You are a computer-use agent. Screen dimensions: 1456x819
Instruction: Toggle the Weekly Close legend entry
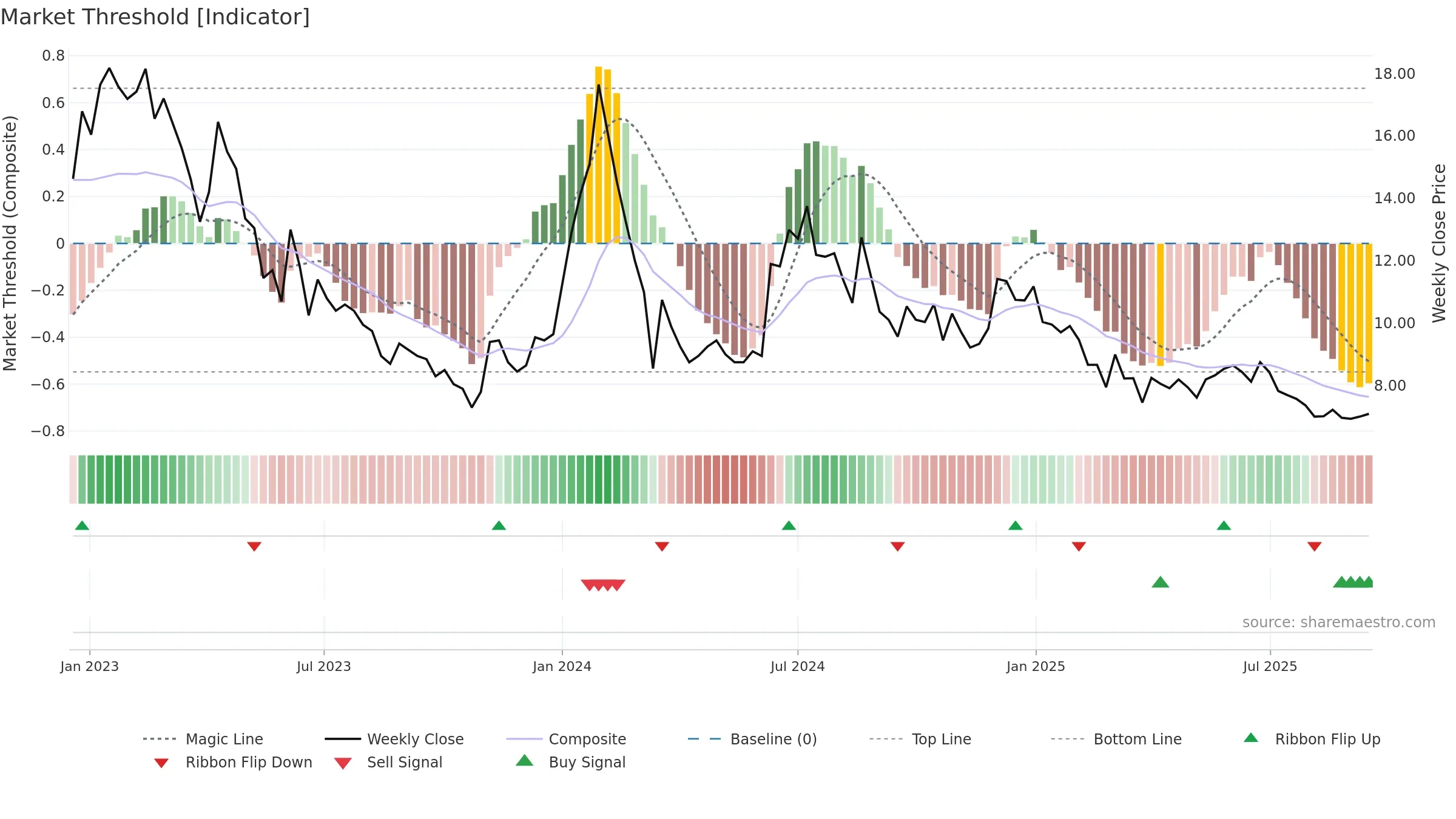[394, 739]
